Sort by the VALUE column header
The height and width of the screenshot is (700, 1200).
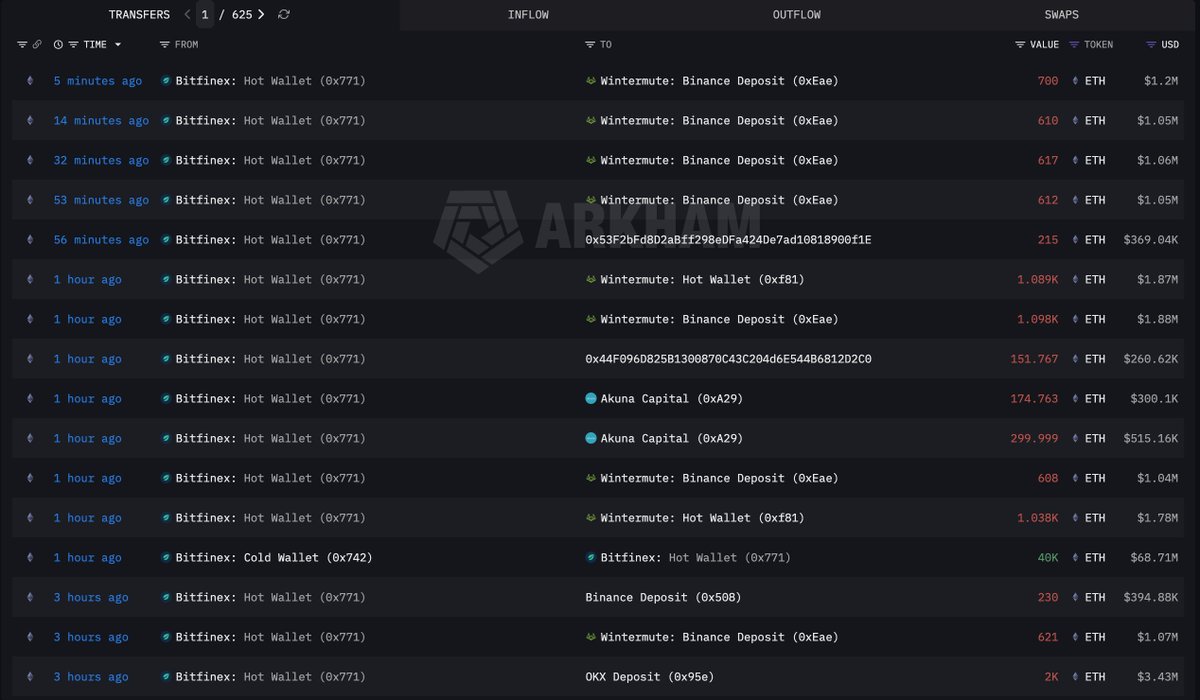click(x=1044, y=45)
